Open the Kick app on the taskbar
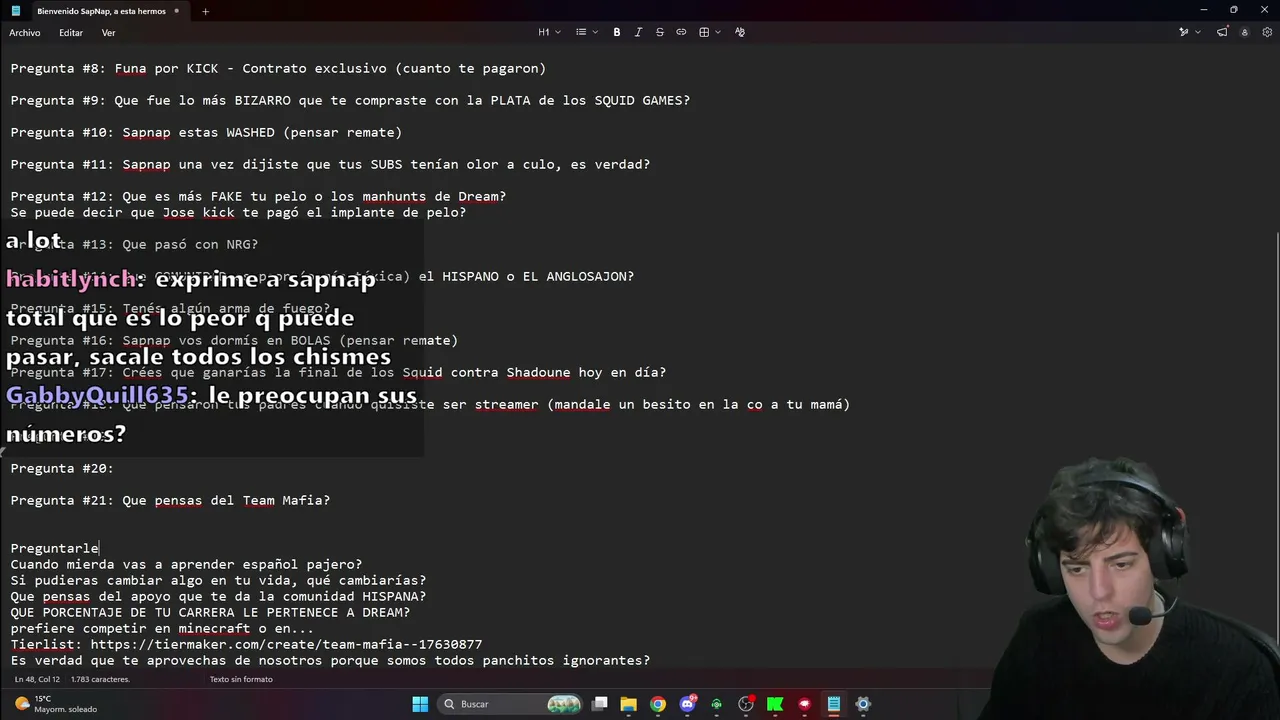Viewport: 1280px width, 720px height. 775,704
